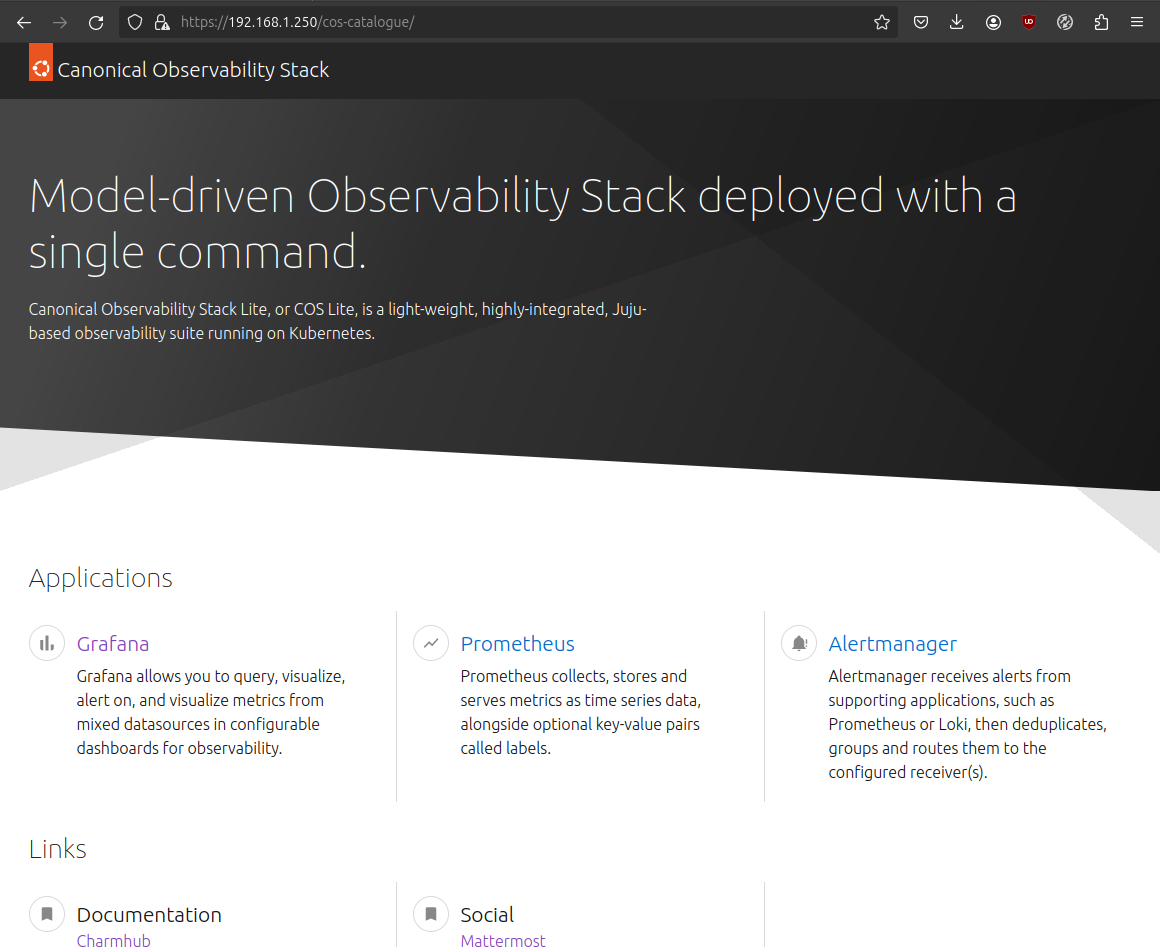Click the Alertmanager bell icon
This screenshot has height=947, width=1160.
[x=799, y=644]
